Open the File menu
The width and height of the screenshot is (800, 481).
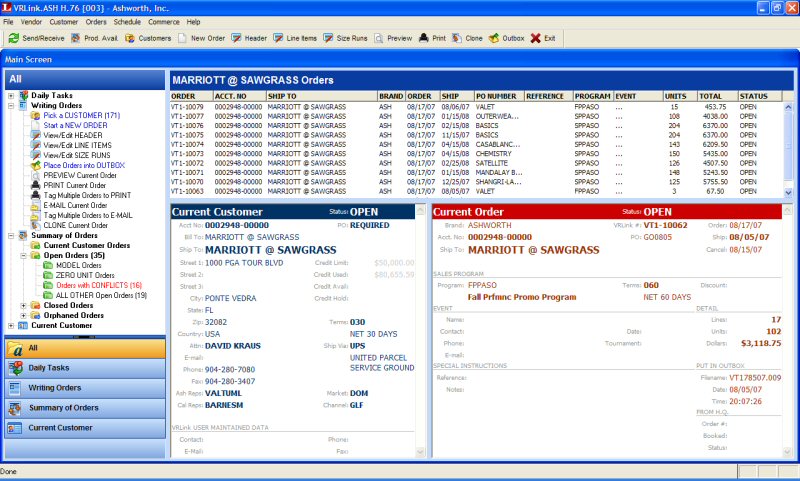(x=8, y=22)
